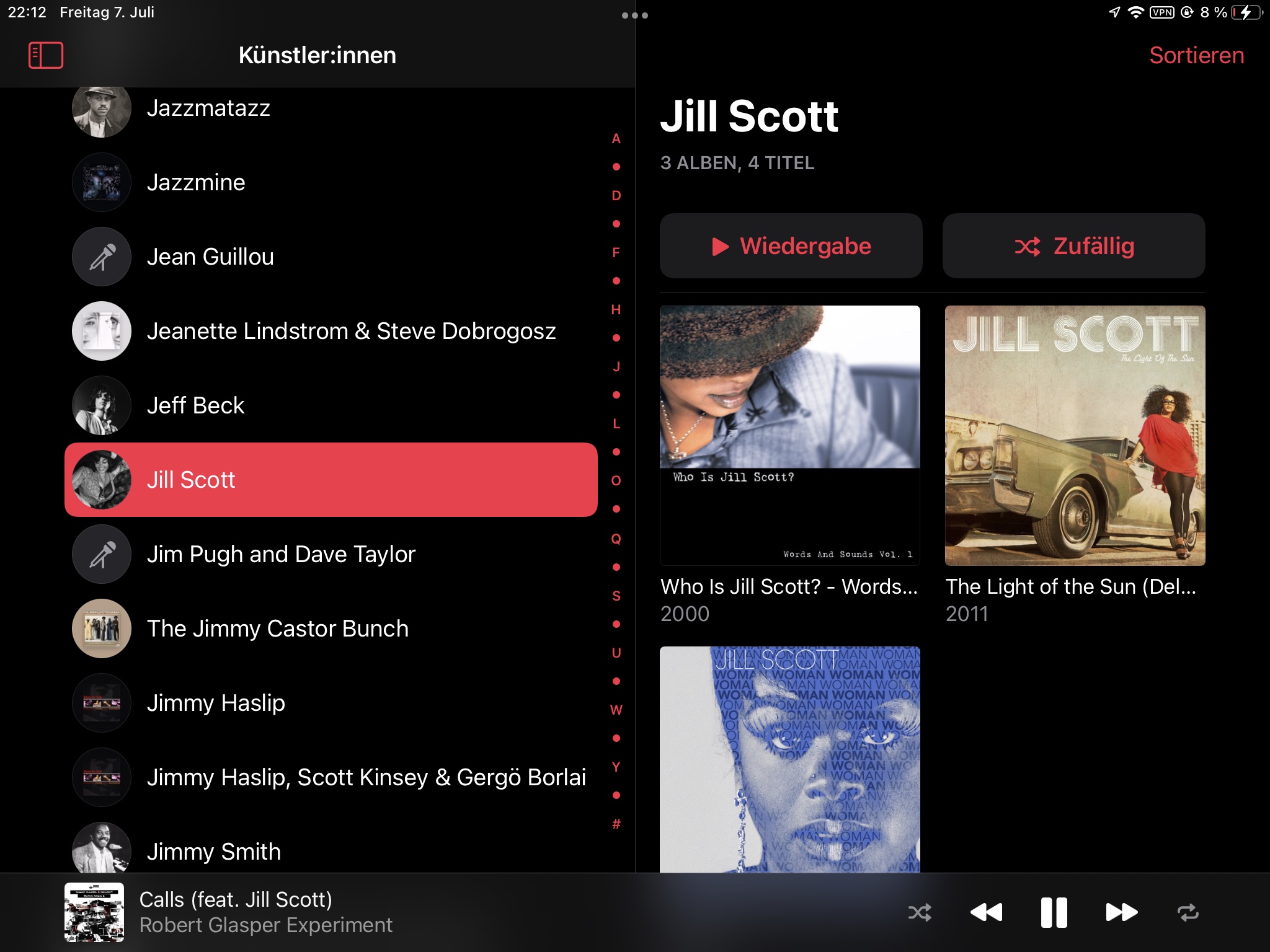Tap Robert Glasper Experiment artist name
The image size is (1270, 952).
(x=265, y=925)
